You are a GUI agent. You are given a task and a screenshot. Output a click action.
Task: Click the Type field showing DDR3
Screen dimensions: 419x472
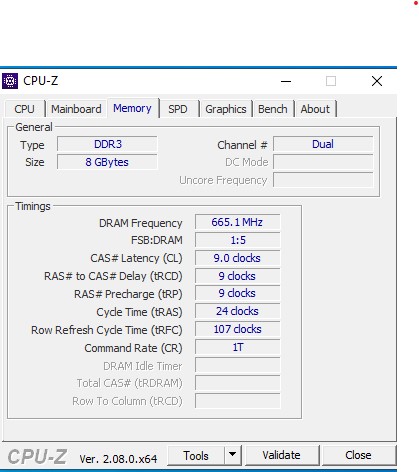107,144
